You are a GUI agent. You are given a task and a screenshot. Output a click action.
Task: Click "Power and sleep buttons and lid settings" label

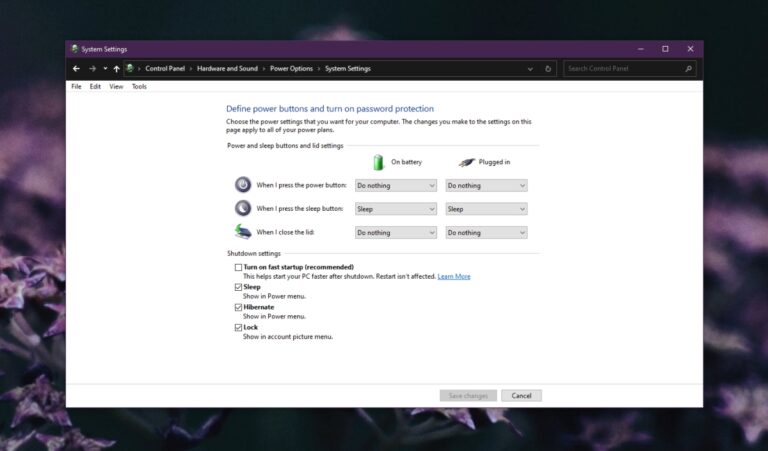click(x=285, y=146)
